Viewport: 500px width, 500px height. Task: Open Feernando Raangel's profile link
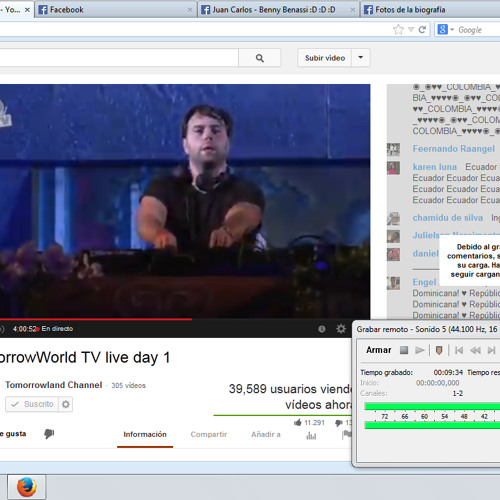click(453, 149)
